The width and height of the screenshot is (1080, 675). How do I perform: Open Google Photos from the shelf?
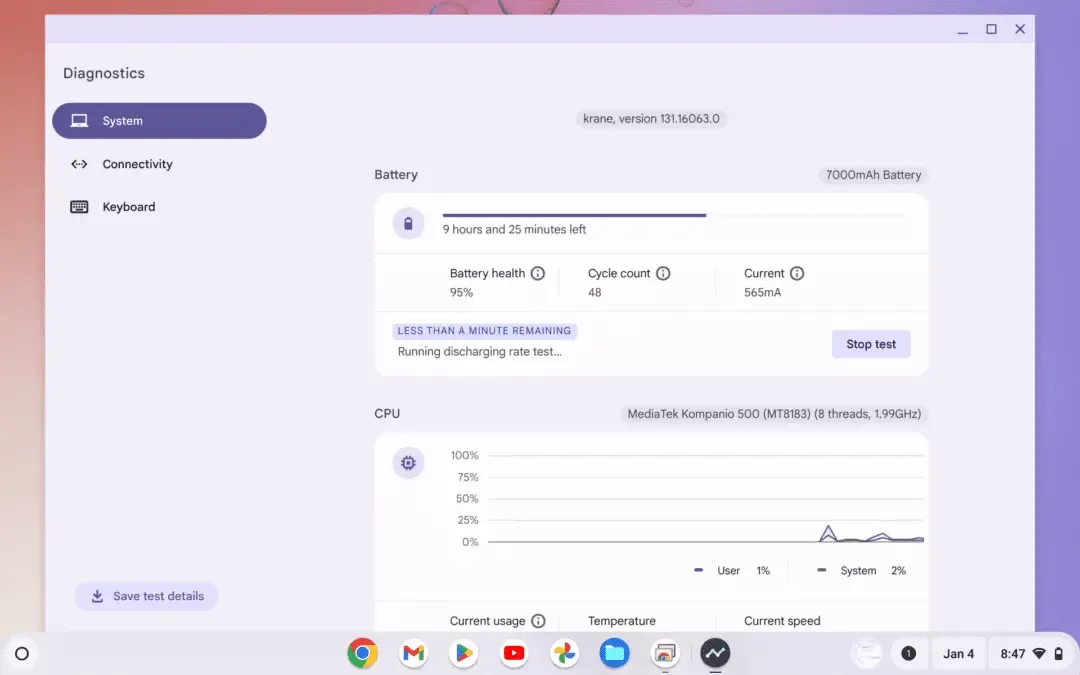tap(564, 653)
